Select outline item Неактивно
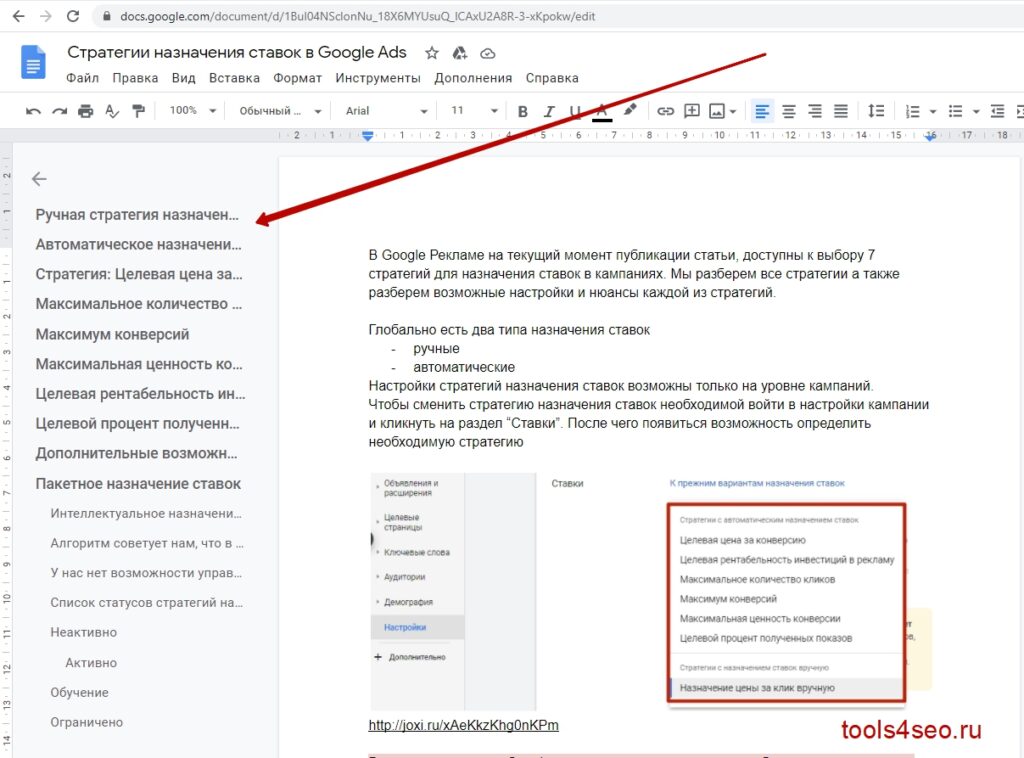The height and width of the screenshot is (758, 1024). pyautogui.click(x=84, y=633)
